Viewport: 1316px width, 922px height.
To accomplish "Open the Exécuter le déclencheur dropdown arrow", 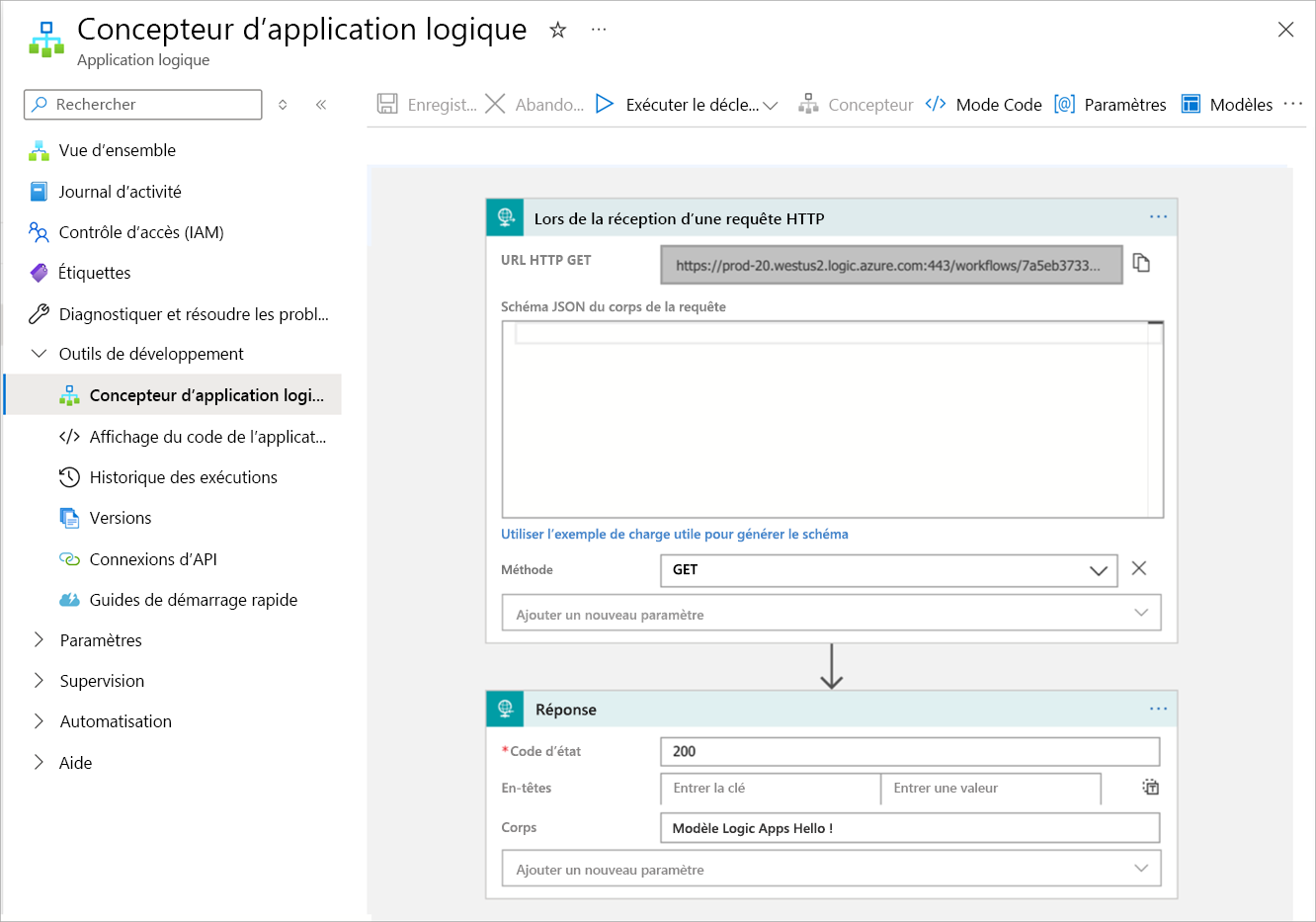I will point(771,105).
